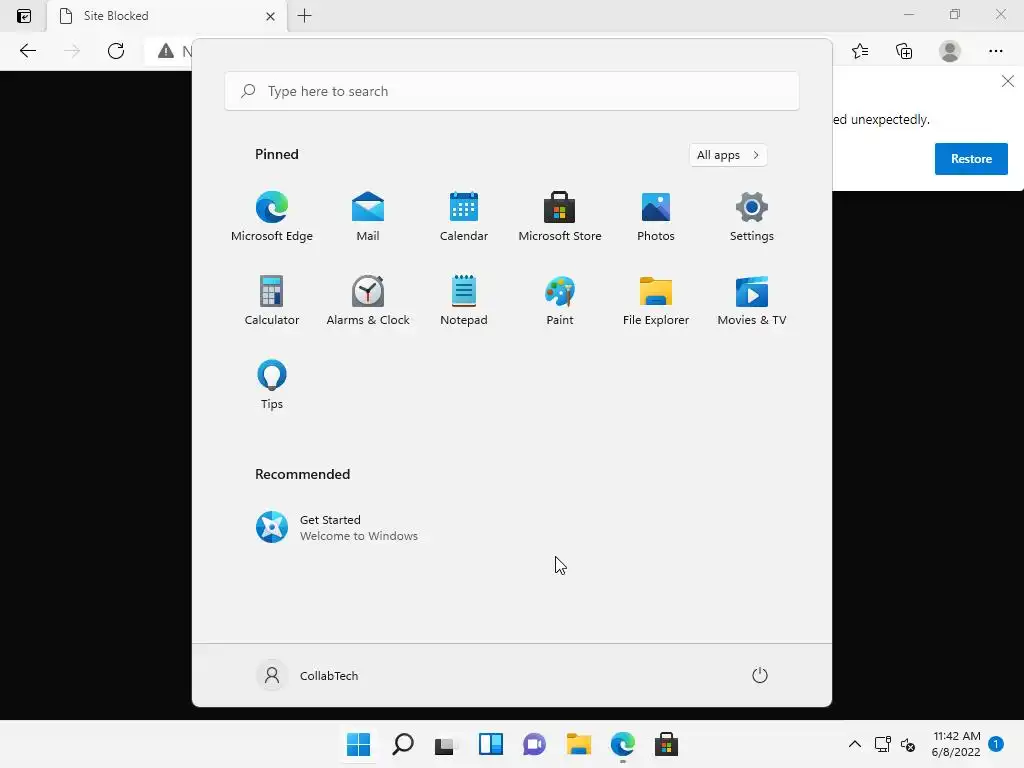Close the Site Blocked tab
Screen dimensions: 1024x768
270,16
